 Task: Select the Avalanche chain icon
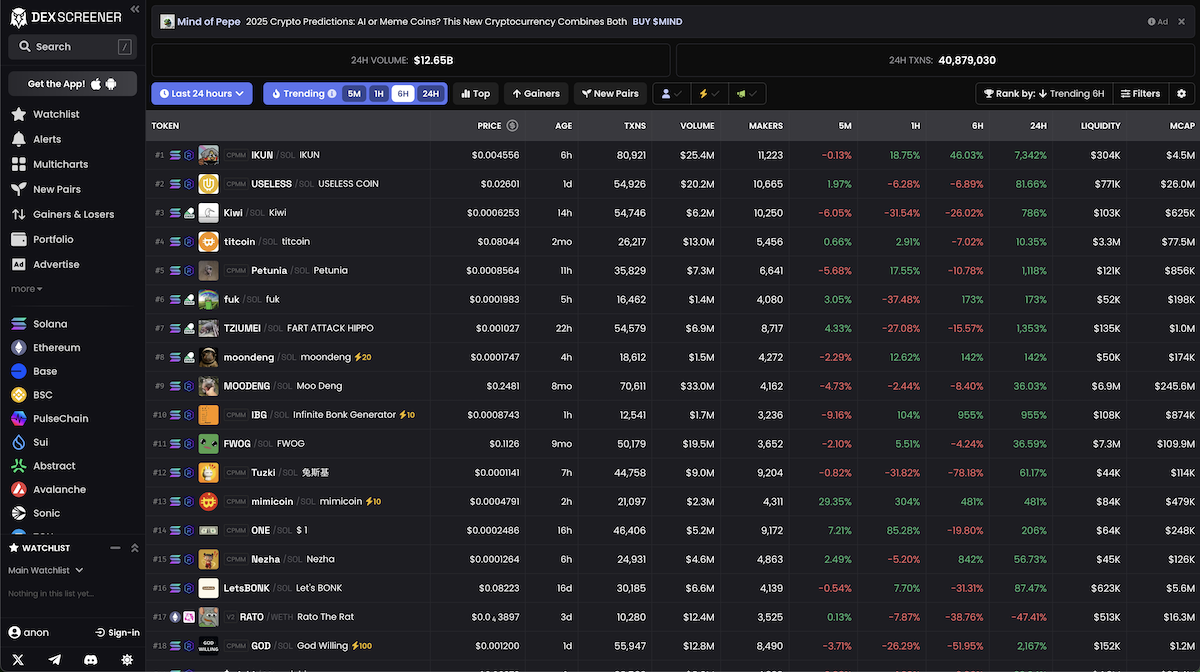point(18,489)
